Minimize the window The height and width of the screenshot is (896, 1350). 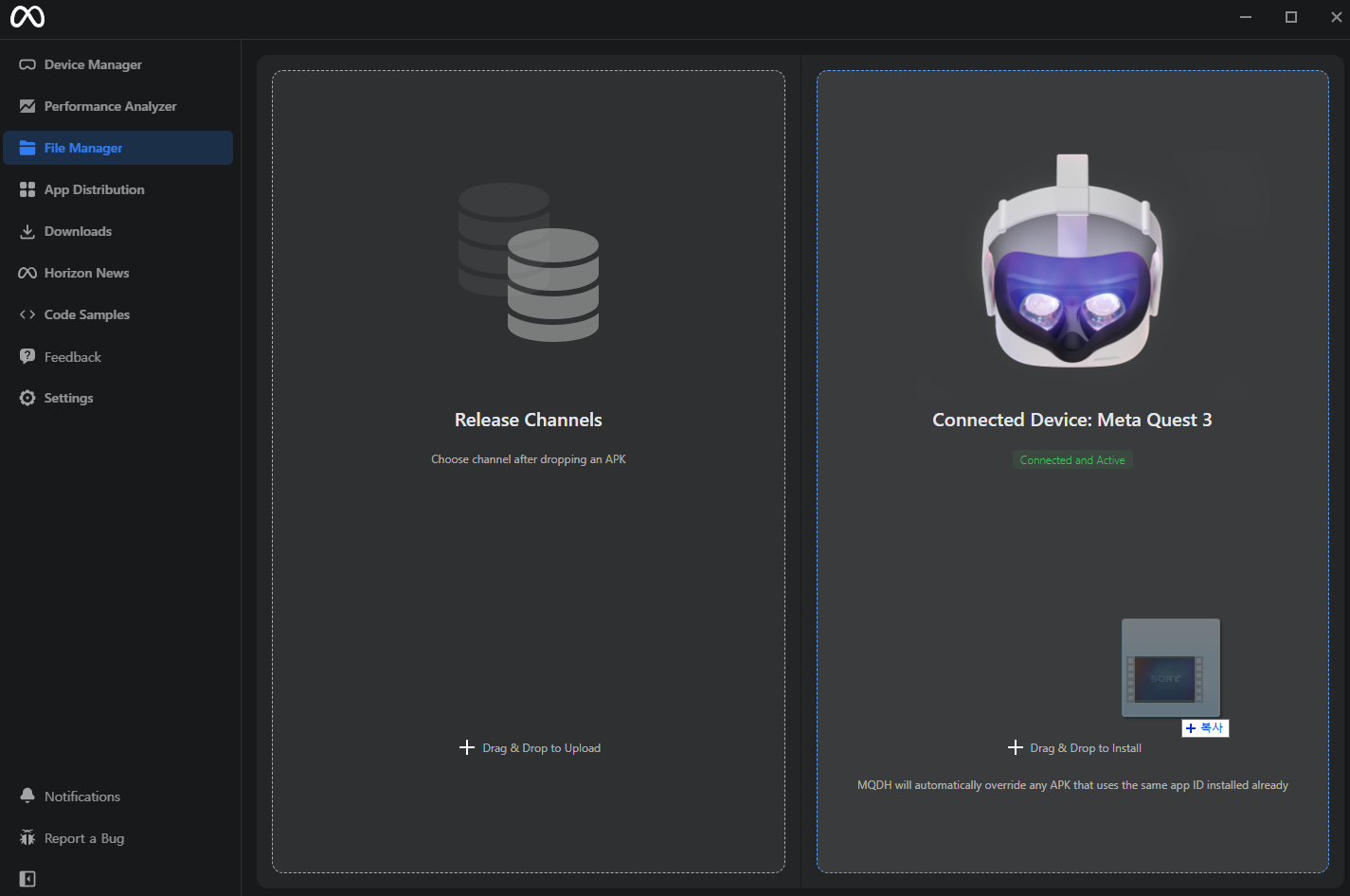[1246, 17]
